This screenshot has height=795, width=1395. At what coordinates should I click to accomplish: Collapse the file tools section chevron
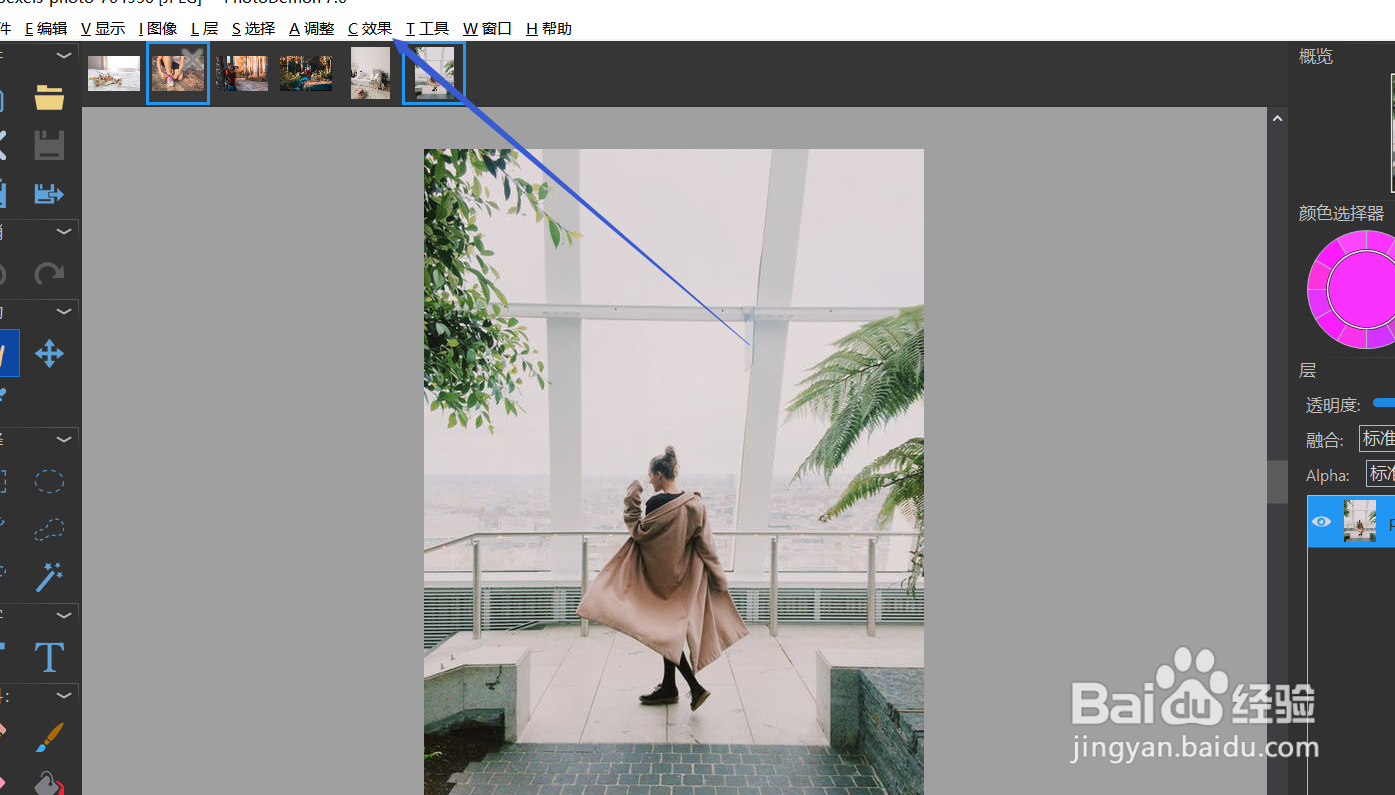[64, 56]
